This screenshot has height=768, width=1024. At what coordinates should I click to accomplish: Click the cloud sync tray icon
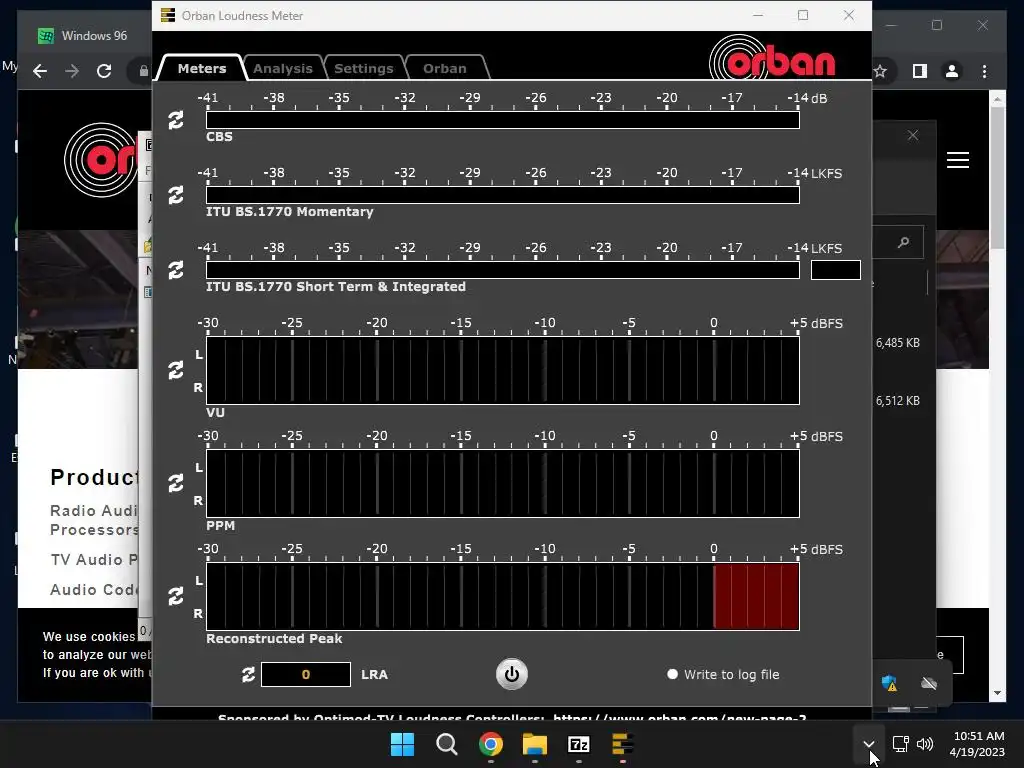(929, 684)
